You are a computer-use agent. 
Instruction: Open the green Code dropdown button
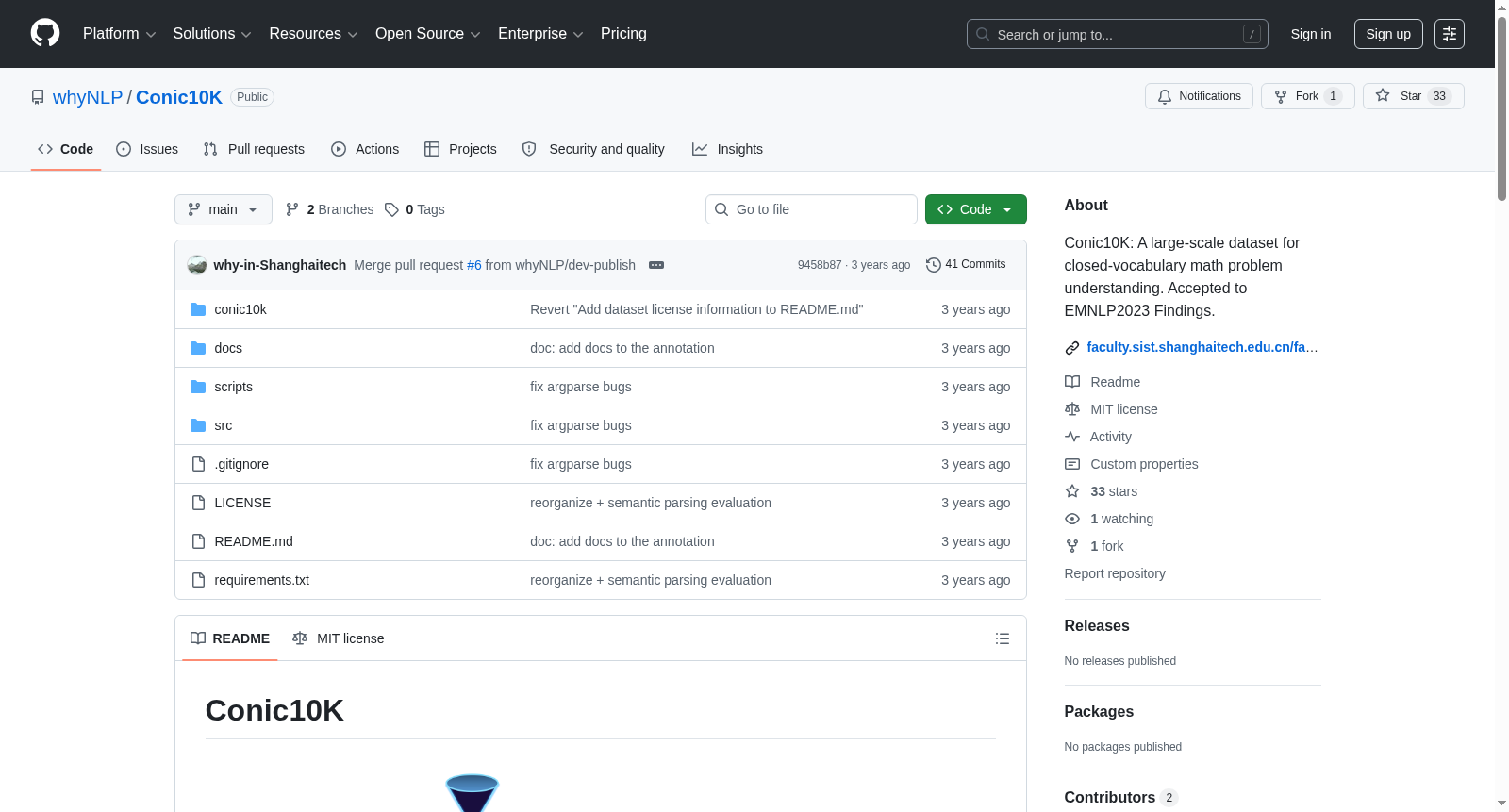[x=975, y=209]
